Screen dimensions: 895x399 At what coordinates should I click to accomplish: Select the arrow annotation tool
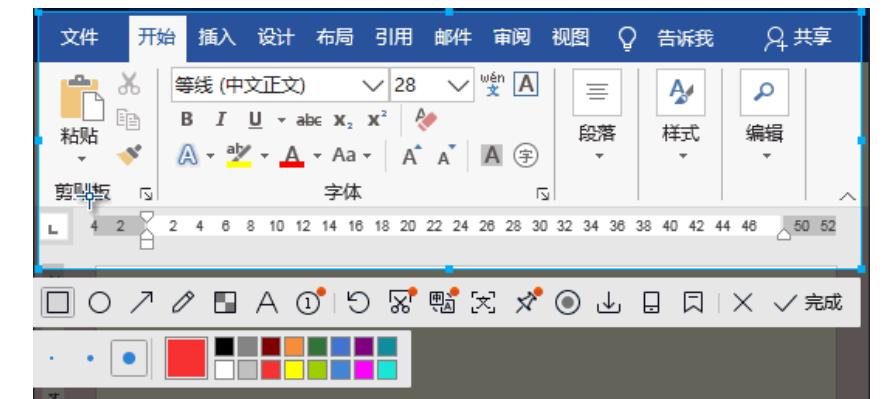pos(142,303)
